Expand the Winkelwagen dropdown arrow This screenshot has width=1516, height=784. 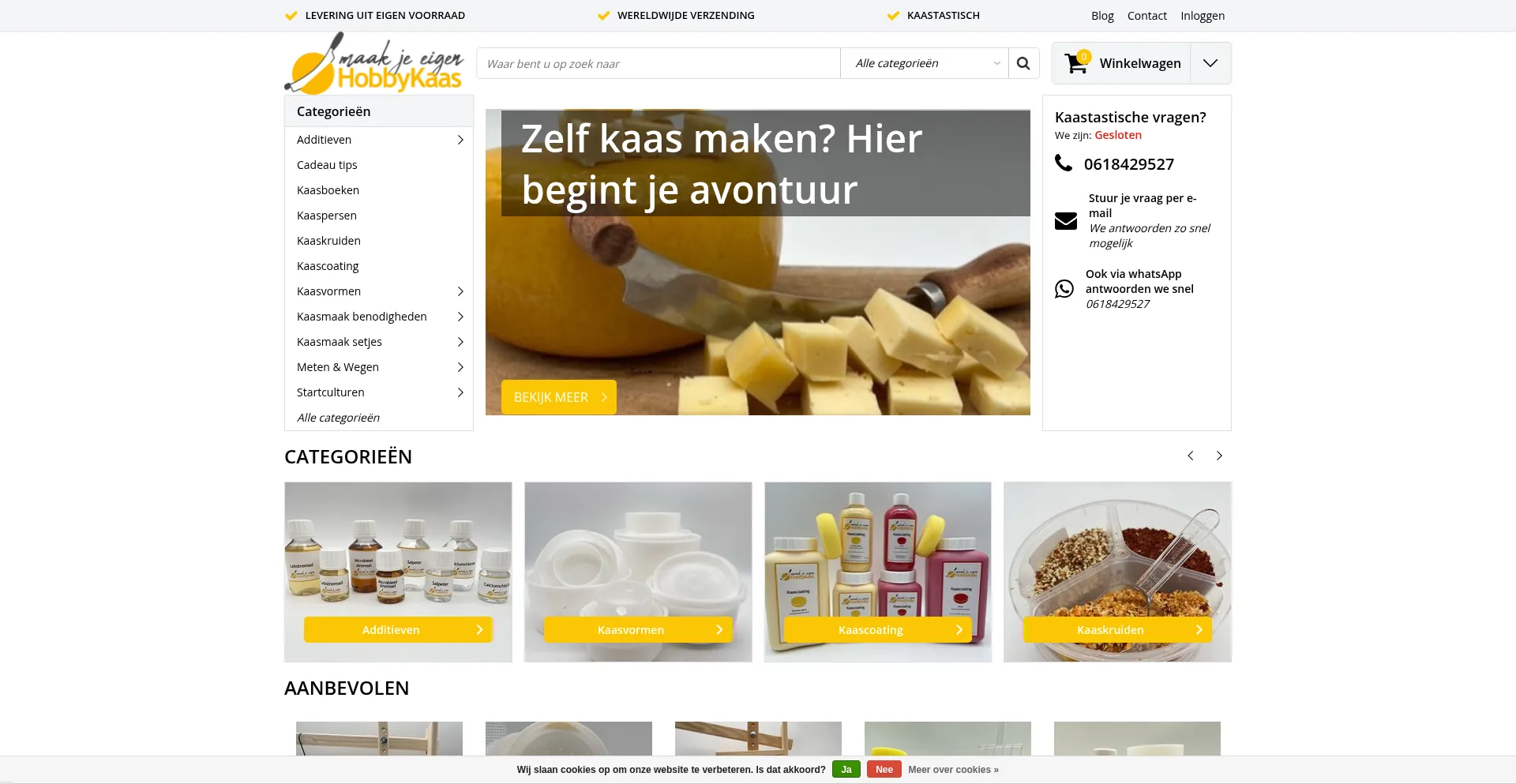click(x=1210, y=63)
